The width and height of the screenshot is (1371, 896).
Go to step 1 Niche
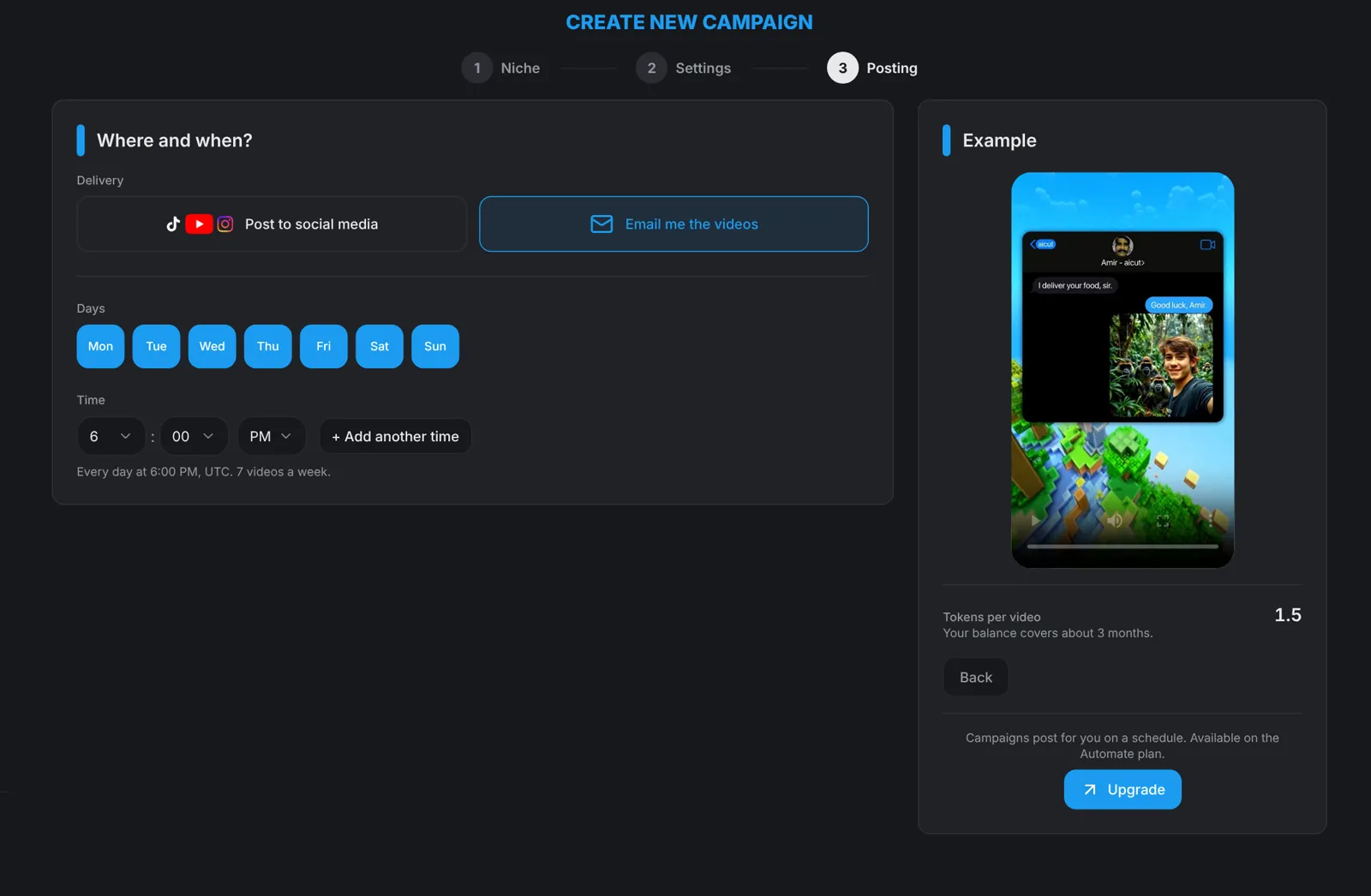[501, 68]
